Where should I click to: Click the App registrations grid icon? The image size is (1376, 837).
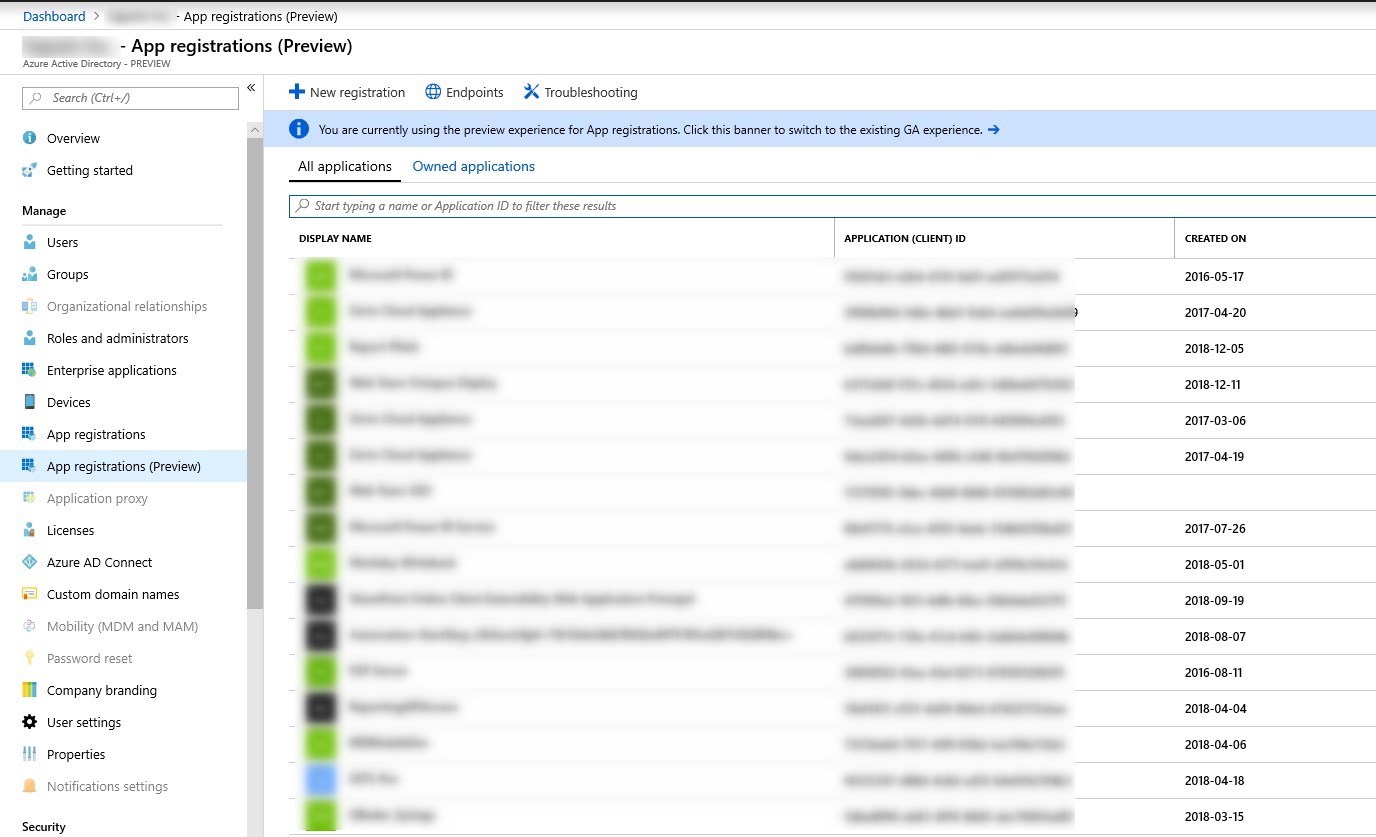(x=29, y=434)
